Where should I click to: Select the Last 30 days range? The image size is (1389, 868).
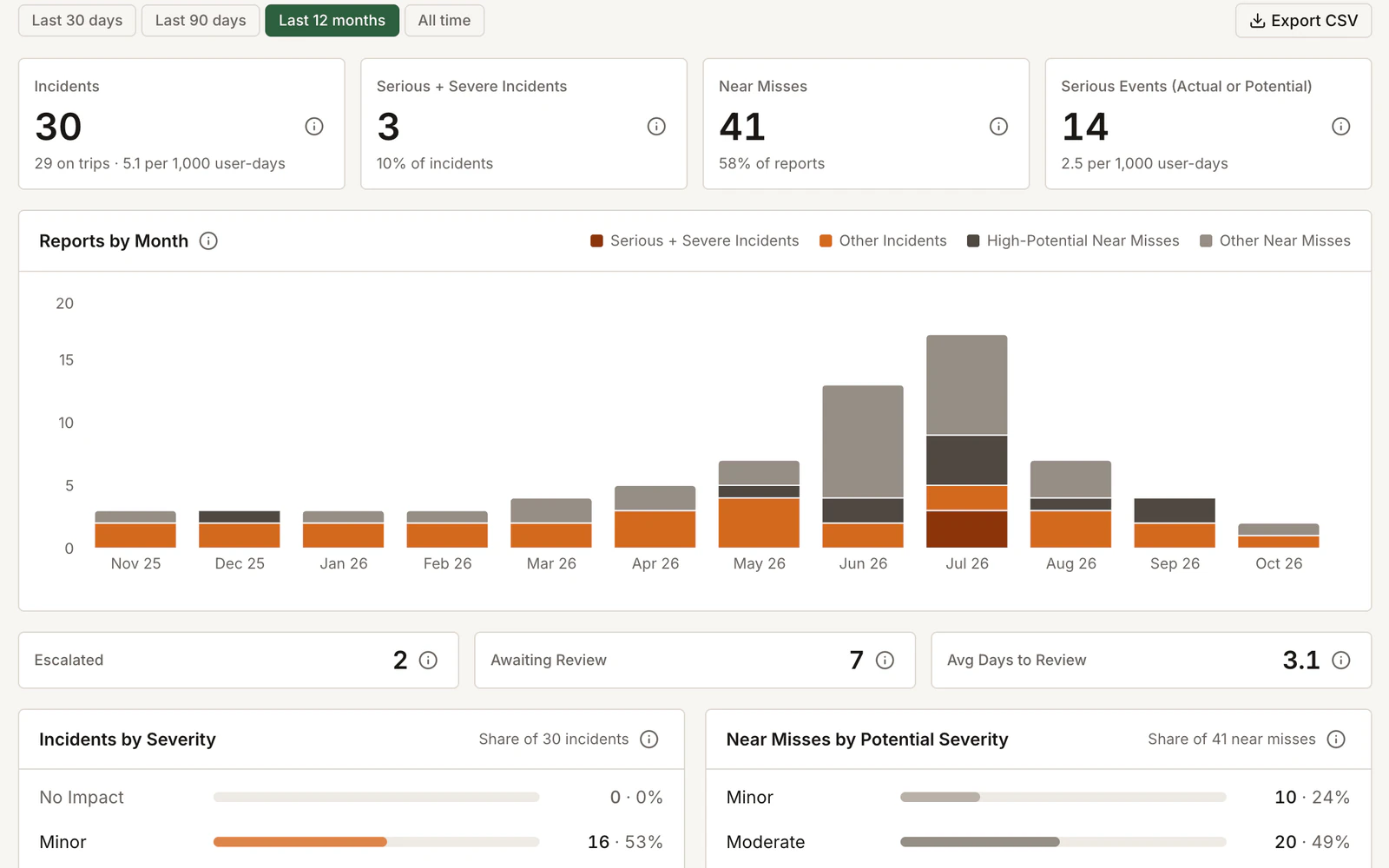point(77,21)
